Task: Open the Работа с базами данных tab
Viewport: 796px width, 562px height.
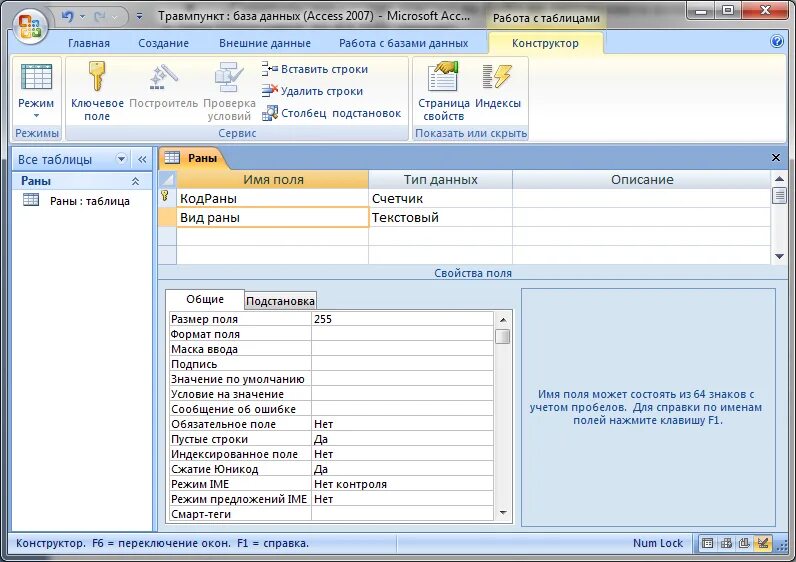Action: (x=404, y=43)
